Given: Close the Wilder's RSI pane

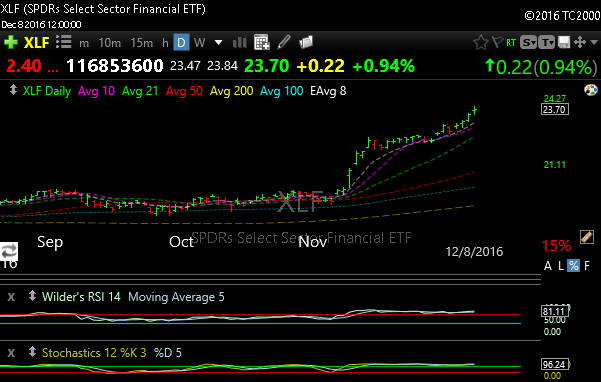Looking at the screenshot, I should (11, 297).
